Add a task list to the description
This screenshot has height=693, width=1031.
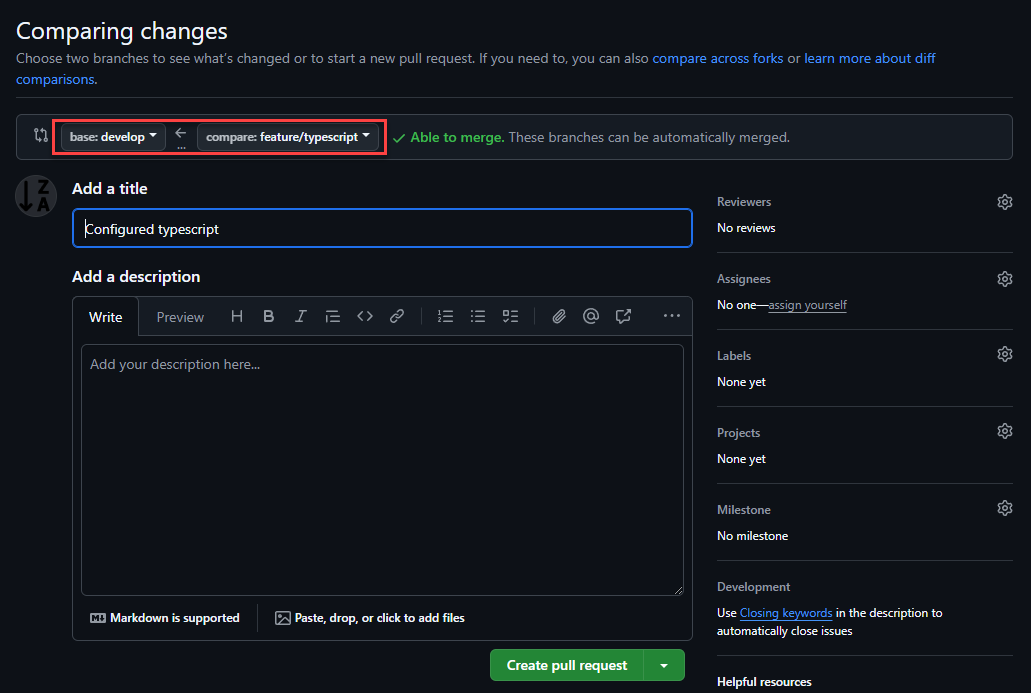(510, 316)
